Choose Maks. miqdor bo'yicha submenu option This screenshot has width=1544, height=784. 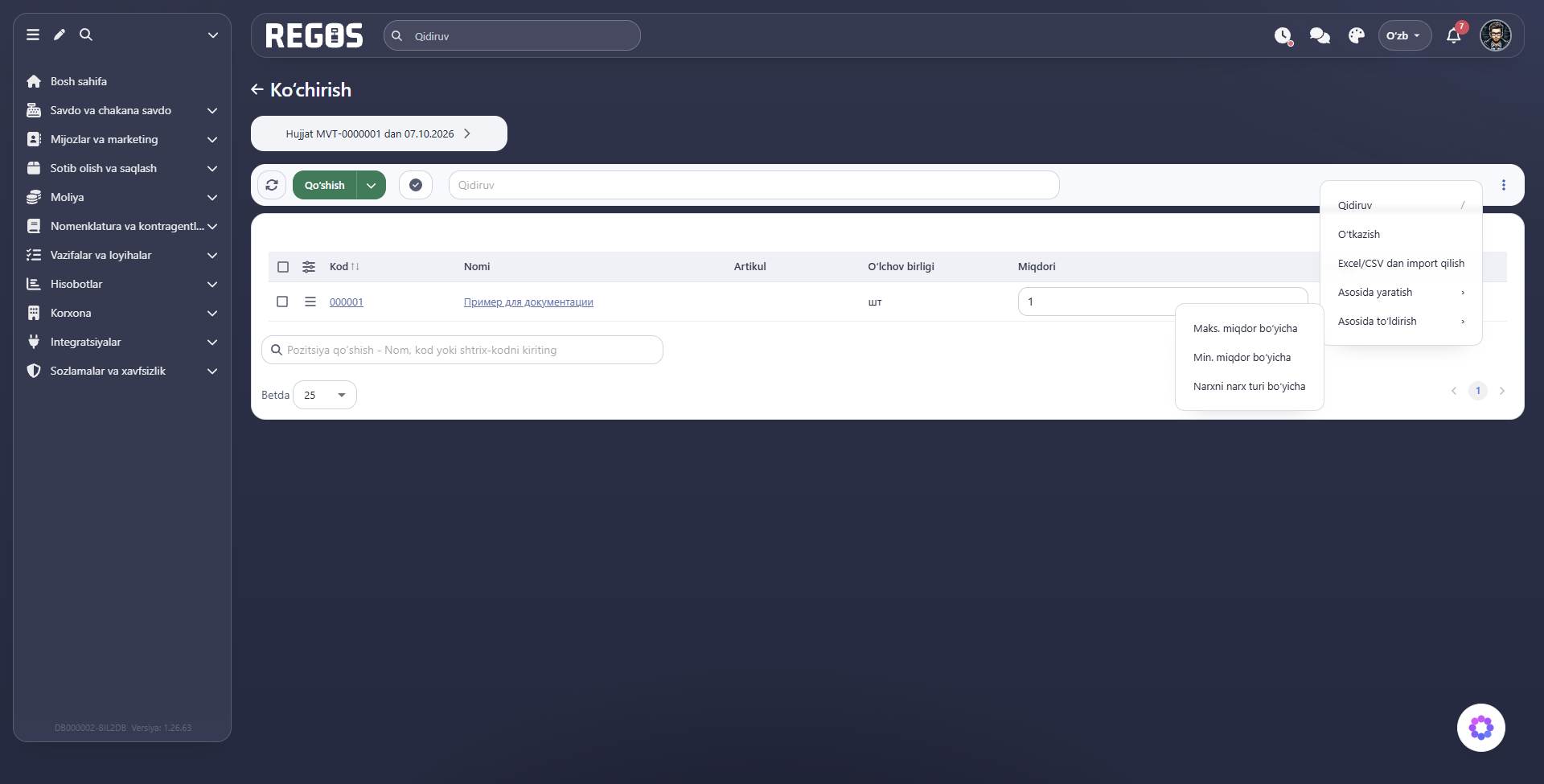(x=1245, y=328)
